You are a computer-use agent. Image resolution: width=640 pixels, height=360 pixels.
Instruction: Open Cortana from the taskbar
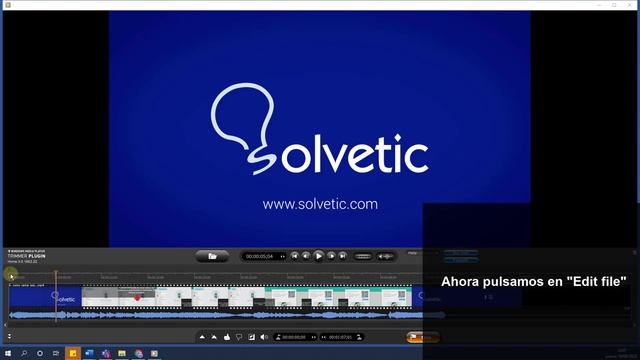pyautogui.click(x=40, y=353)
